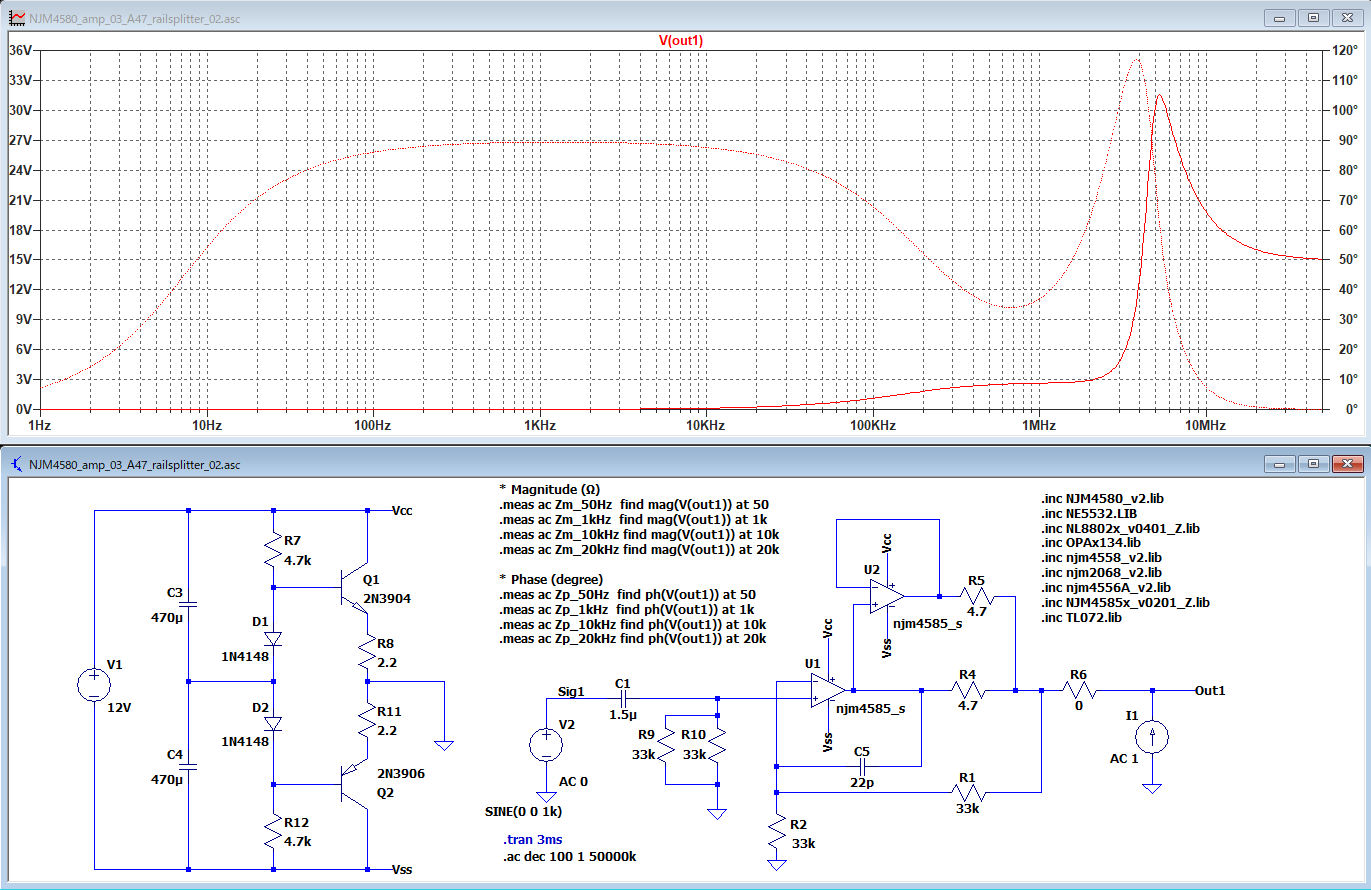The height and width of the screenshot is (890, 1371).
Task: Click the Out1 net label
Action: coord(1209,690)
